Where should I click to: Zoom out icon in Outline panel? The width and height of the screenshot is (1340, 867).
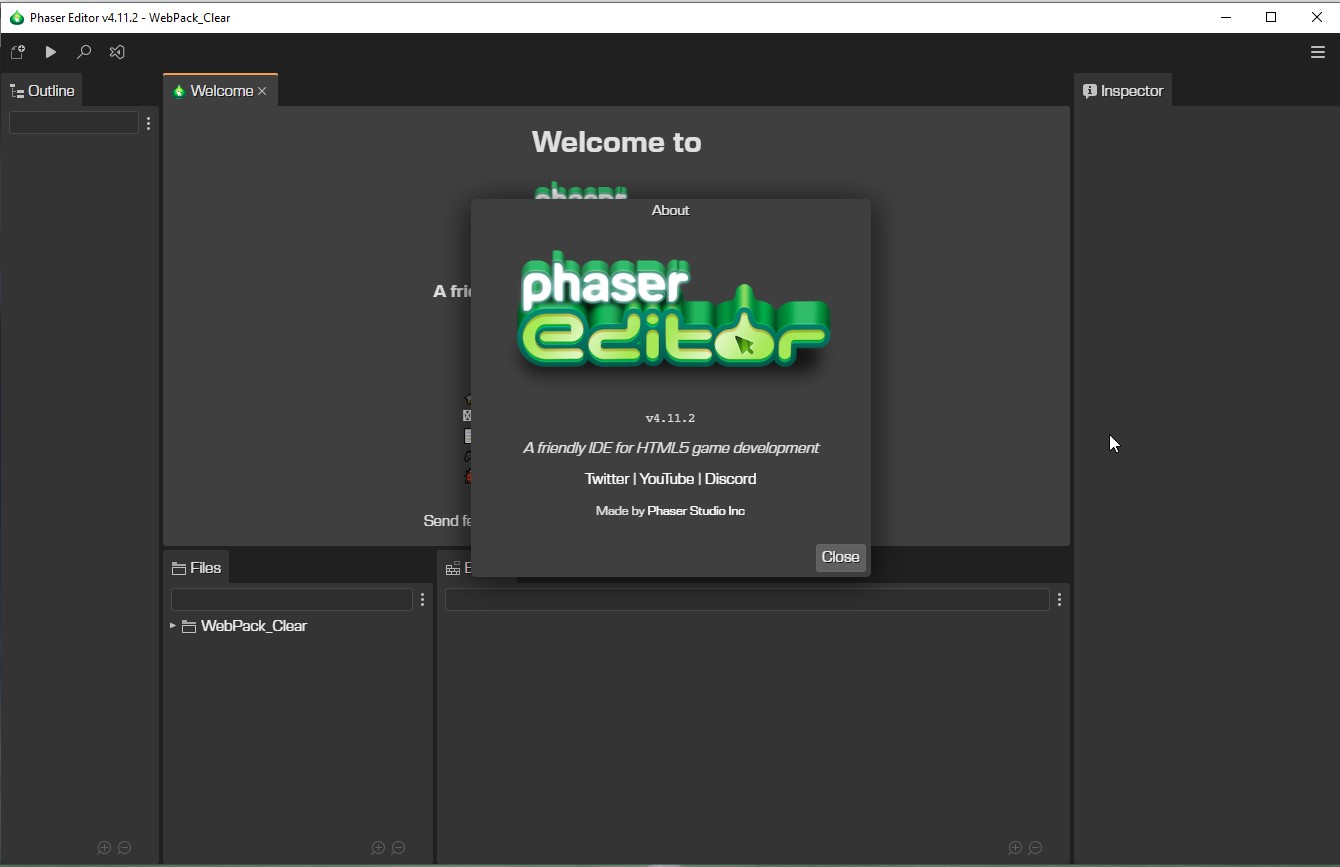124,847
